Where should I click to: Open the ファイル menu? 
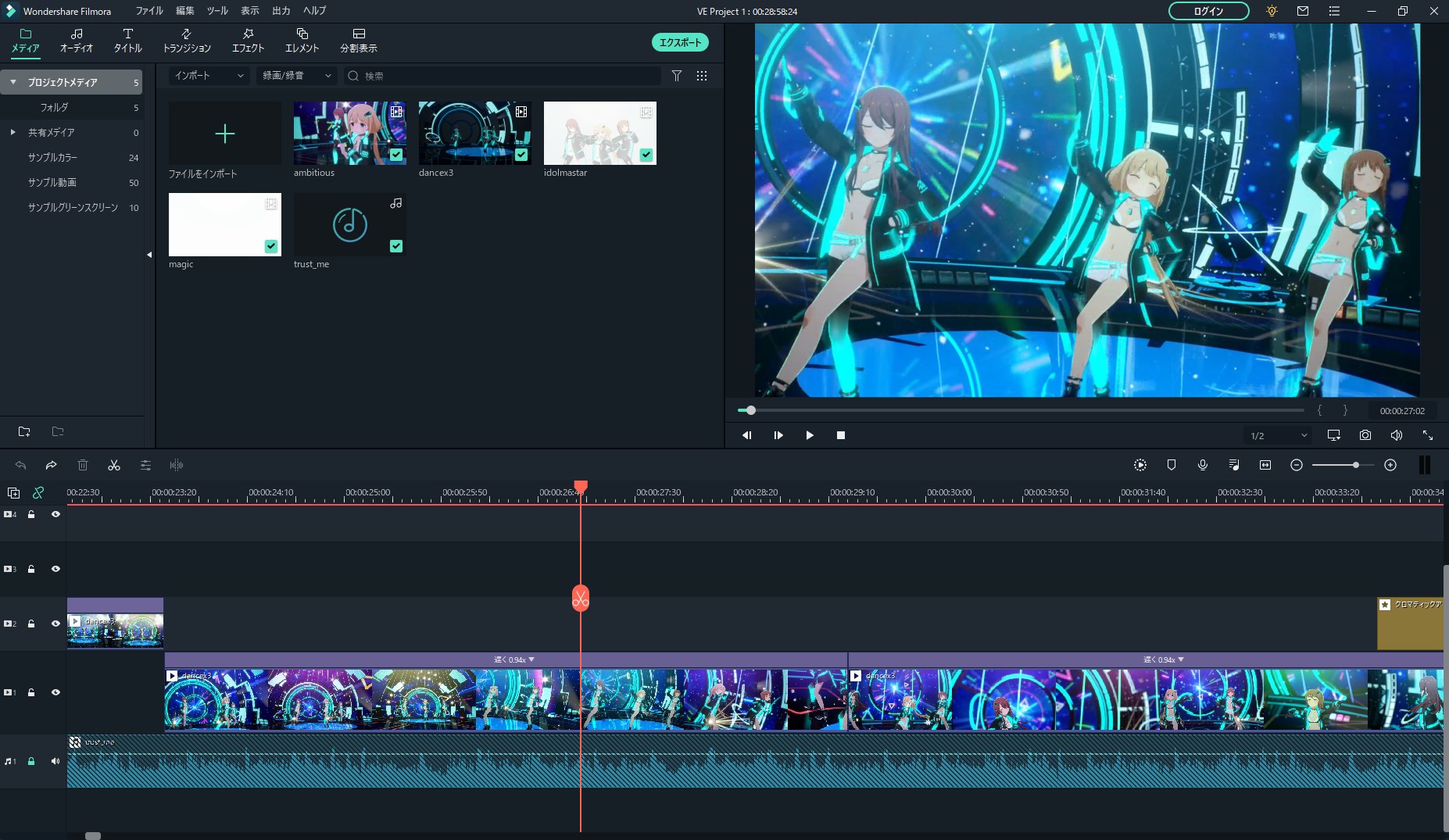point(148,11)
